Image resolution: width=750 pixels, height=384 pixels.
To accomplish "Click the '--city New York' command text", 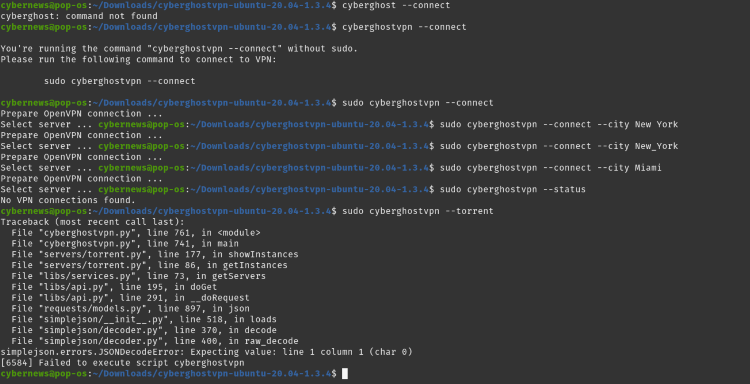I will point(638,124).
